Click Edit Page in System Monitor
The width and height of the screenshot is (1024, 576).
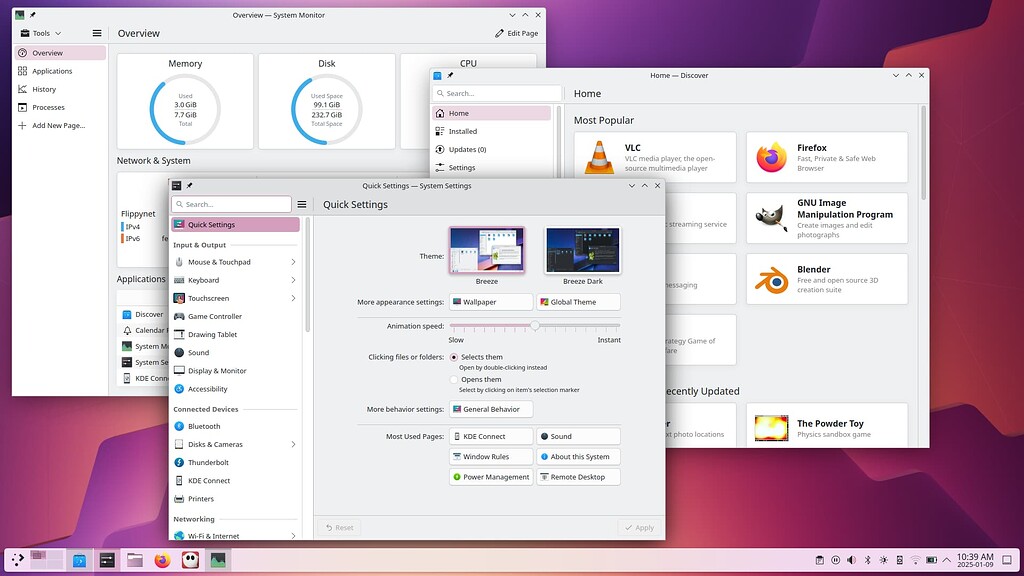point(516,33)
